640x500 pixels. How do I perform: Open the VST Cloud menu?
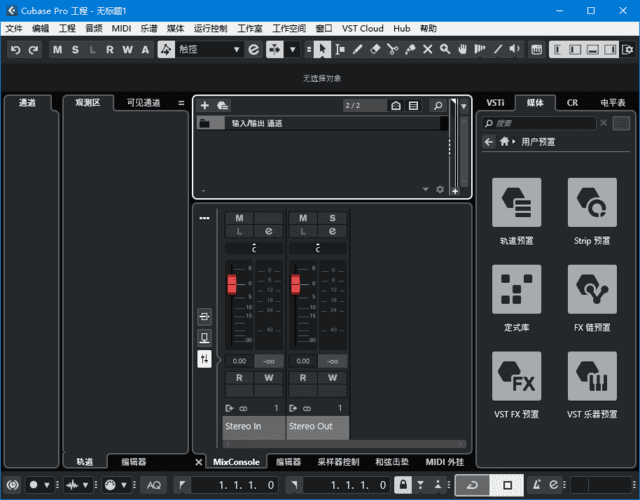tap(362, 29)
